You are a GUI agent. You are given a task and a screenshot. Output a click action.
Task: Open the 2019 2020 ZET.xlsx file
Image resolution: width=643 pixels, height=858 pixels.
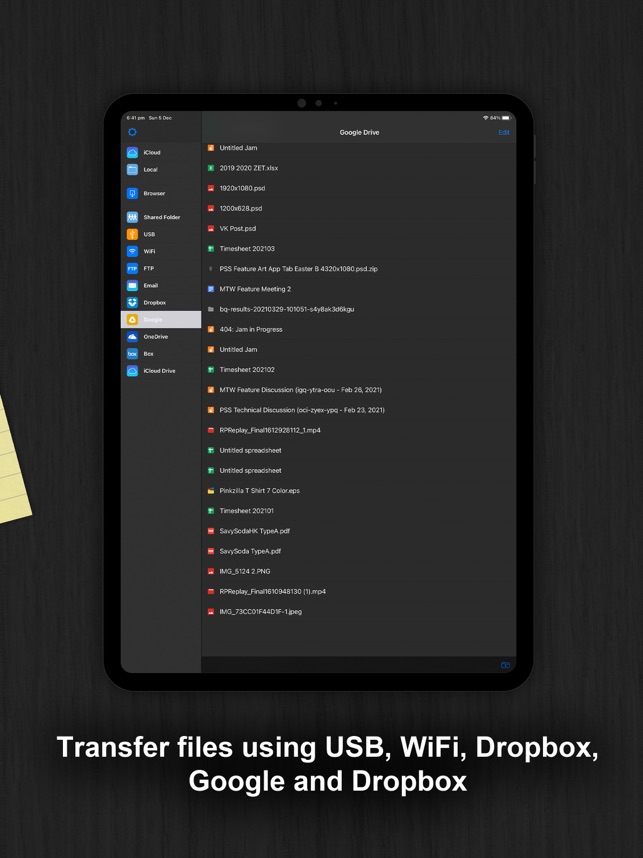click(248, 168)
